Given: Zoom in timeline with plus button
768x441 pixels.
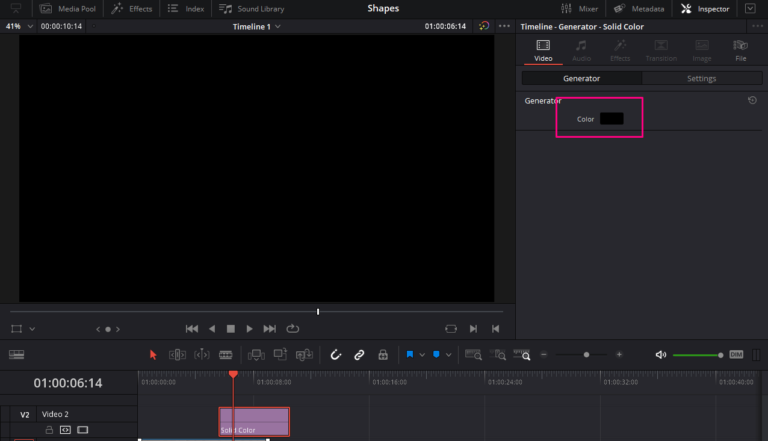Looking at the screenshot, I should coord(619,354).
